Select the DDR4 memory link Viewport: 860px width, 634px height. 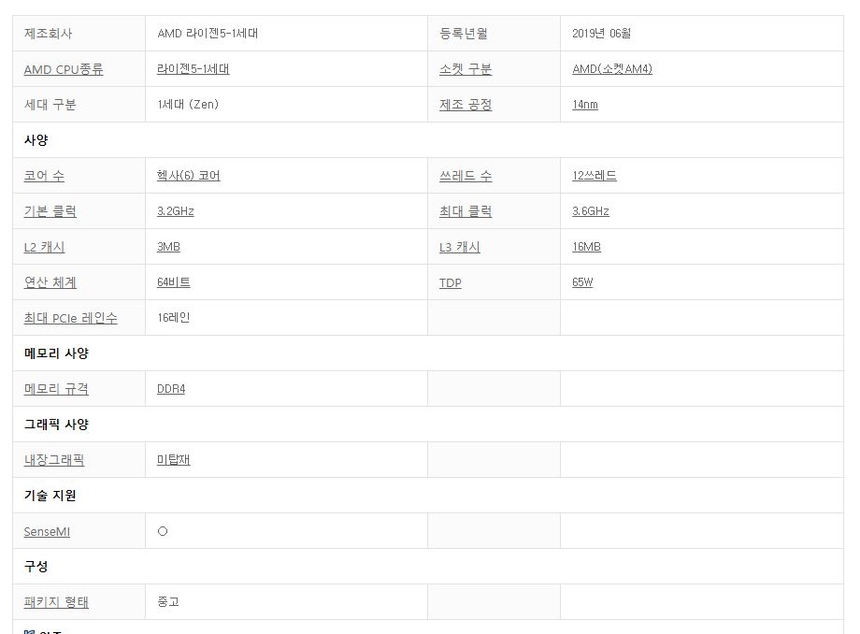[171, 389]
